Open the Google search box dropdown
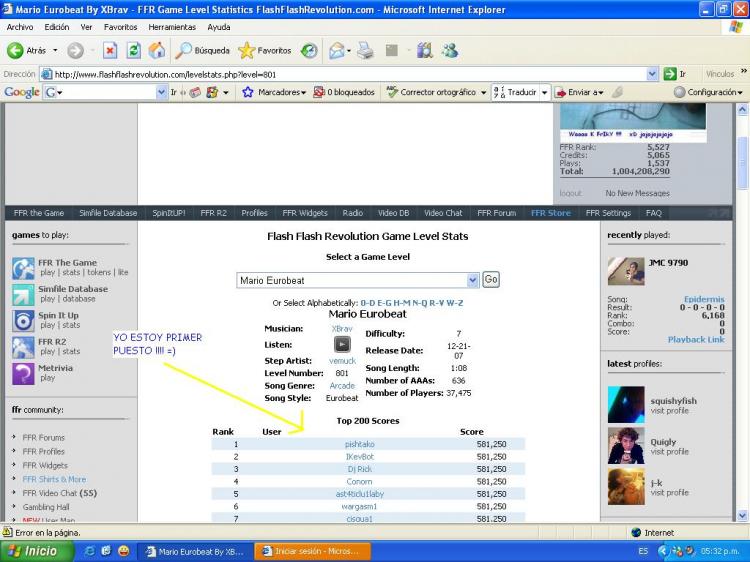 (162, 92)
